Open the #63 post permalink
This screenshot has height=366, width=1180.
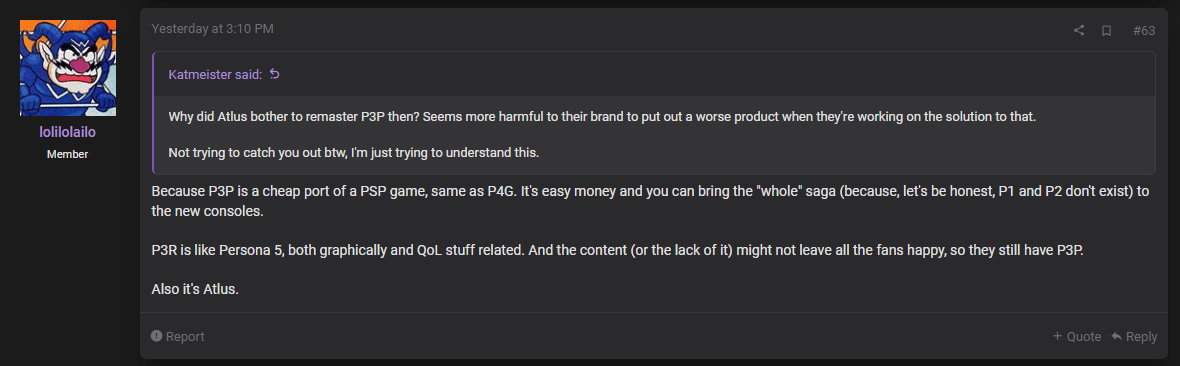point(1144,30)
